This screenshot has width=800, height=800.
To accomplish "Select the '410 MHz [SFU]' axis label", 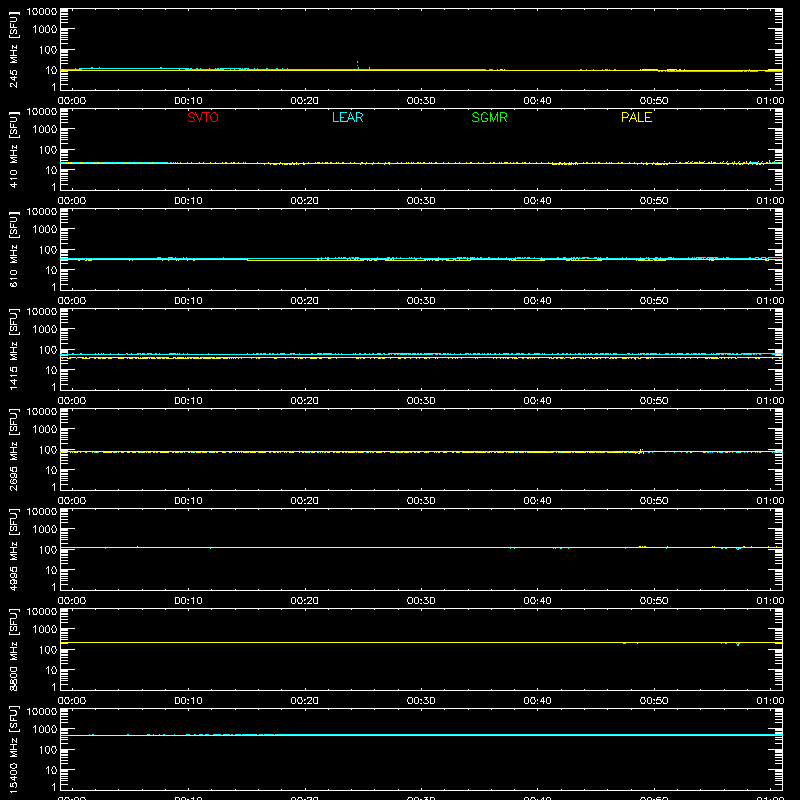I will (13, 149).
